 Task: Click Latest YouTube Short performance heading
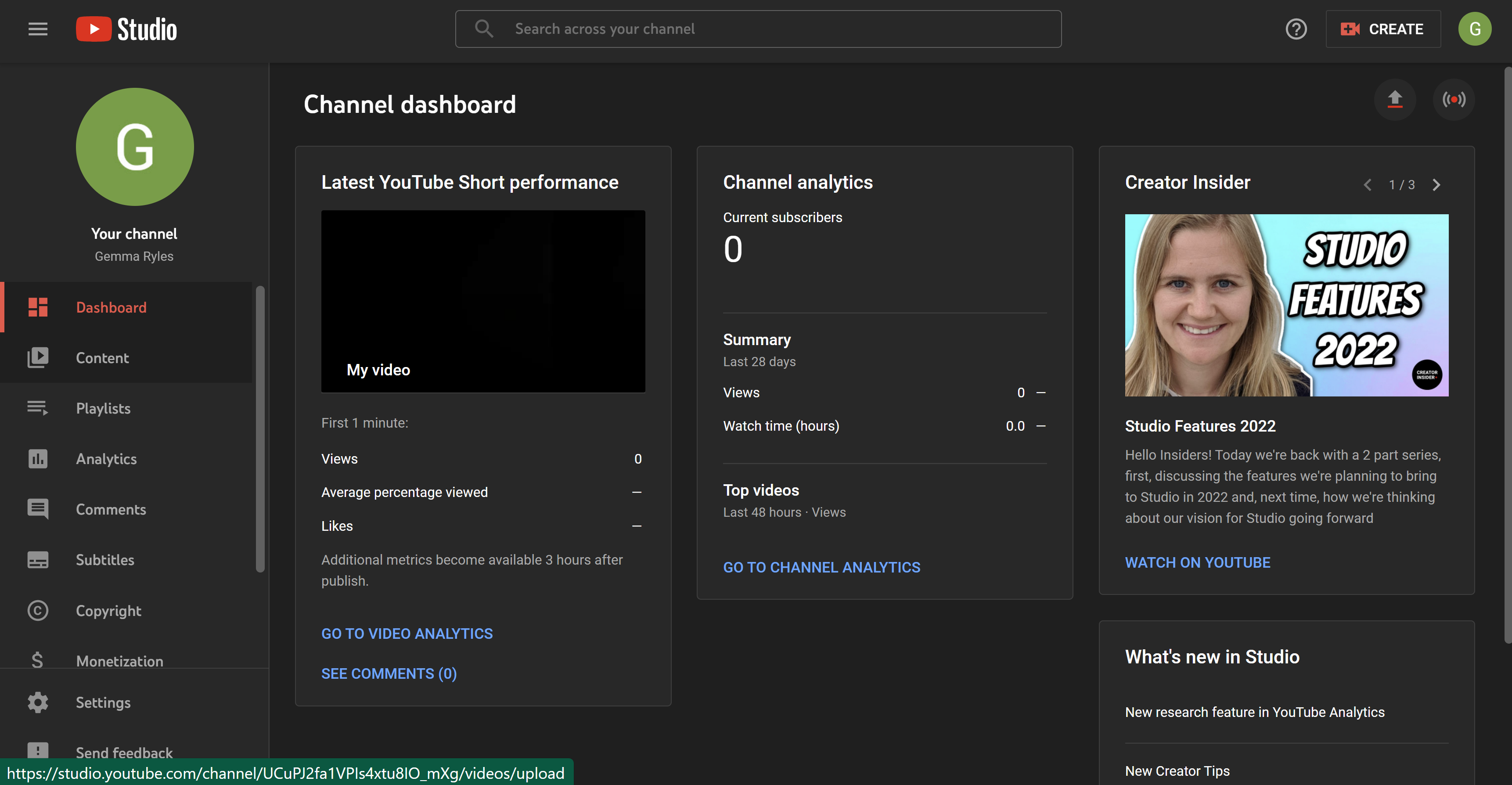pyautogui.click(x=470, y=182)
